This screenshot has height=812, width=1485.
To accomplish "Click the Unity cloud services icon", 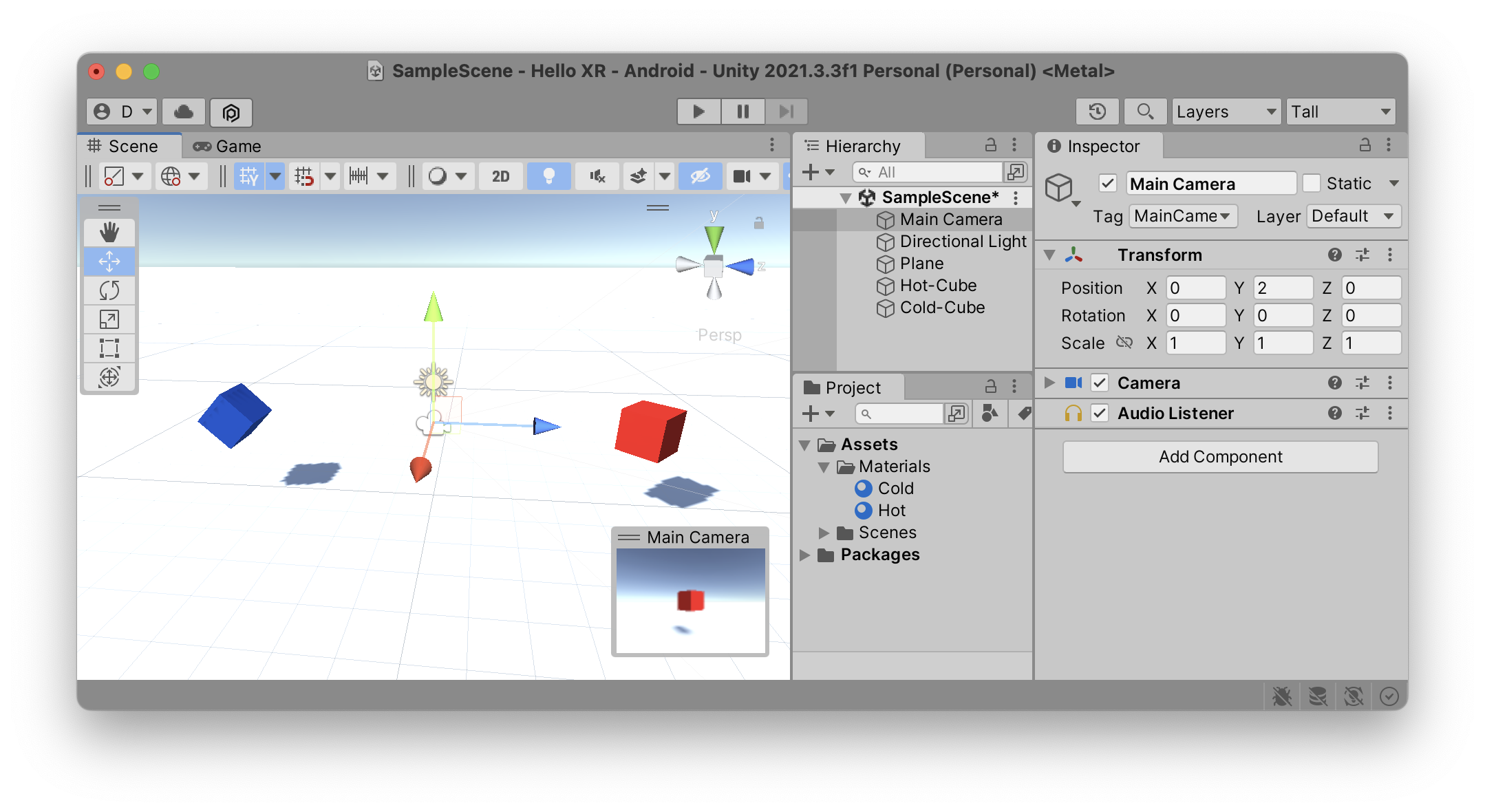I will (182, 111).
